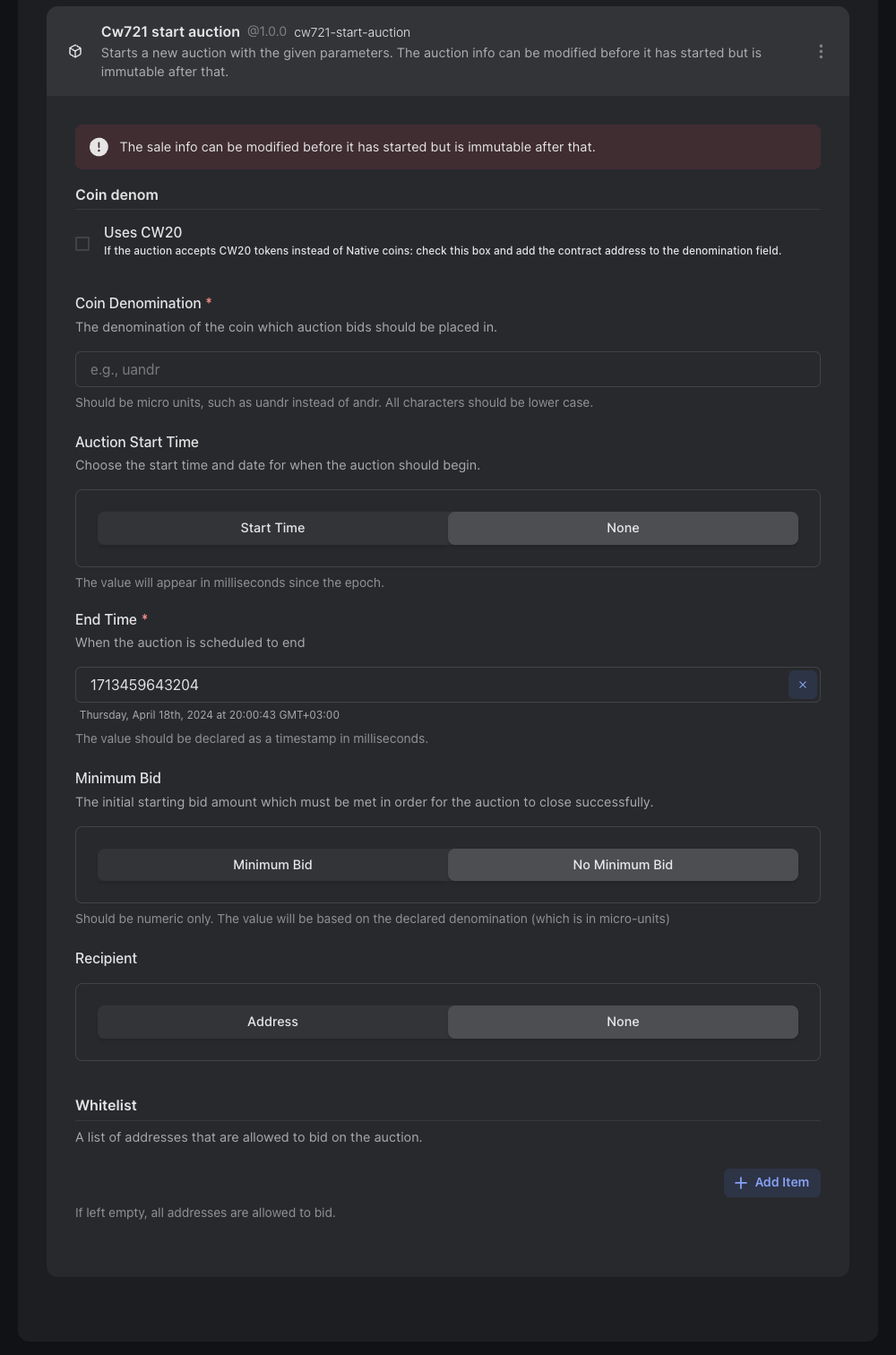Click the Coin Denomination input field
The height and width of the screenshot is (1355, 896).
[447, 369]
